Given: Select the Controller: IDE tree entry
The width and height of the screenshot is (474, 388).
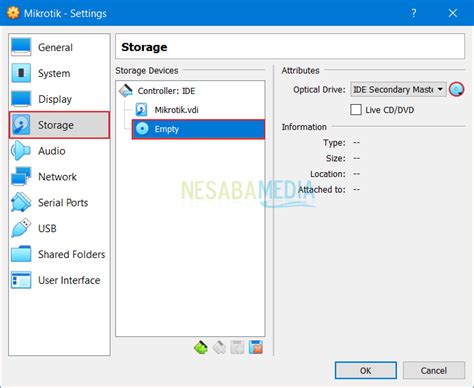Looking at the screenshot, I should coord(191,91).
